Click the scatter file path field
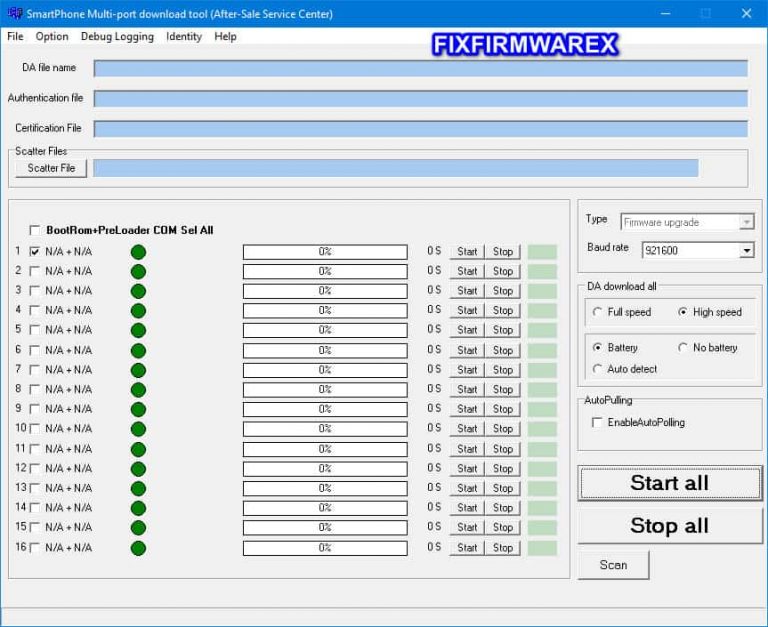This screenshot has height=627, width=768. (396, 168)
